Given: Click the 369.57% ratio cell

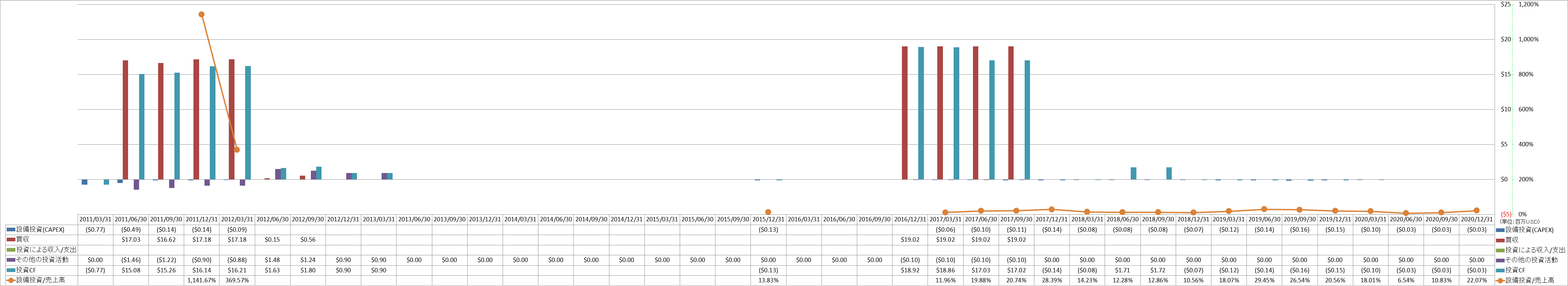Looking at the screenshot, I should click(x=237, y=281).
